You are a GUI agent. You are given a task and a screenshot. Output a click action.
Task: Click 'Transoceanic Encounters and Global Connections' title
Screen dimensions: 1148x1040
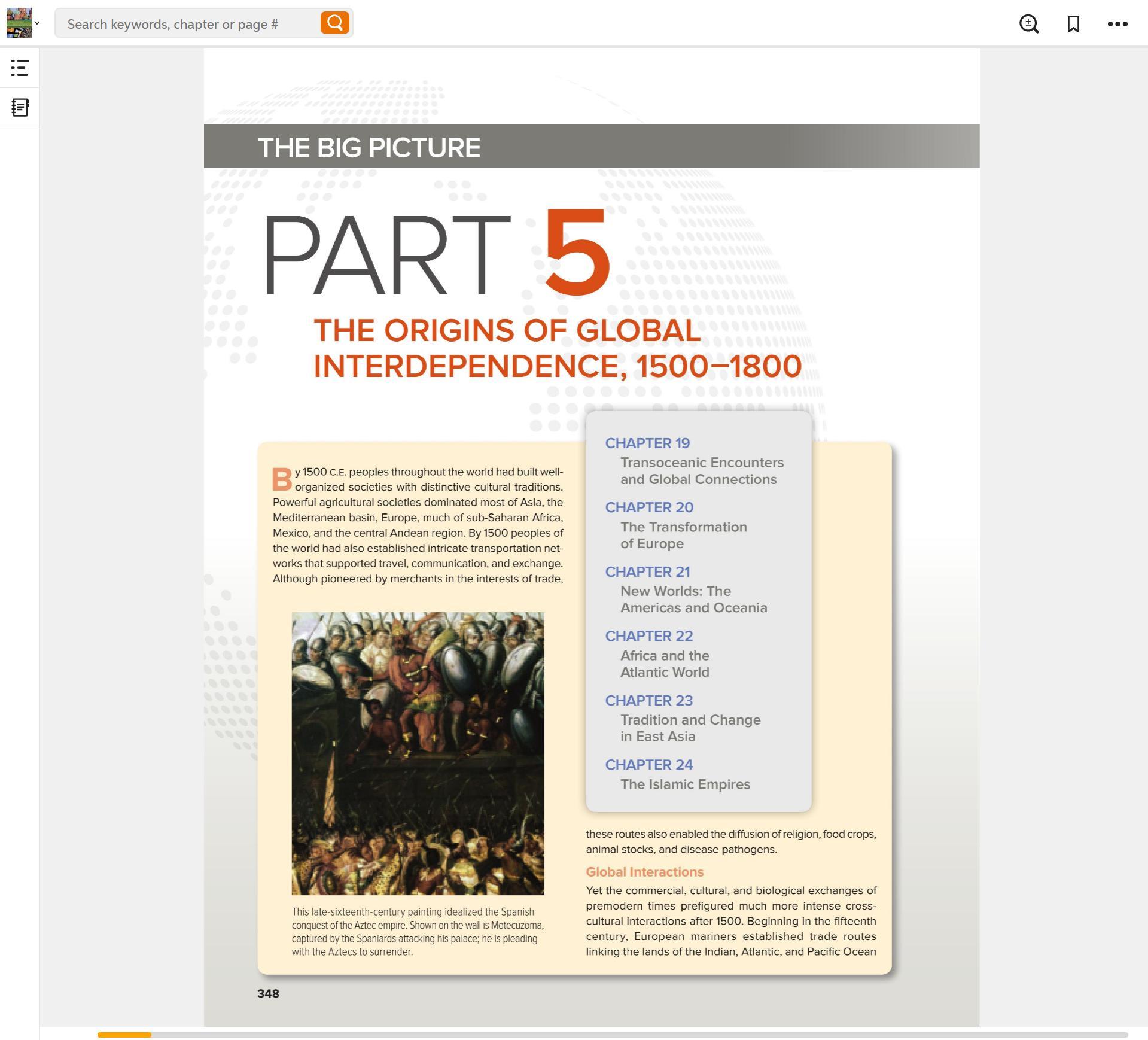click(x=702, y=471)
